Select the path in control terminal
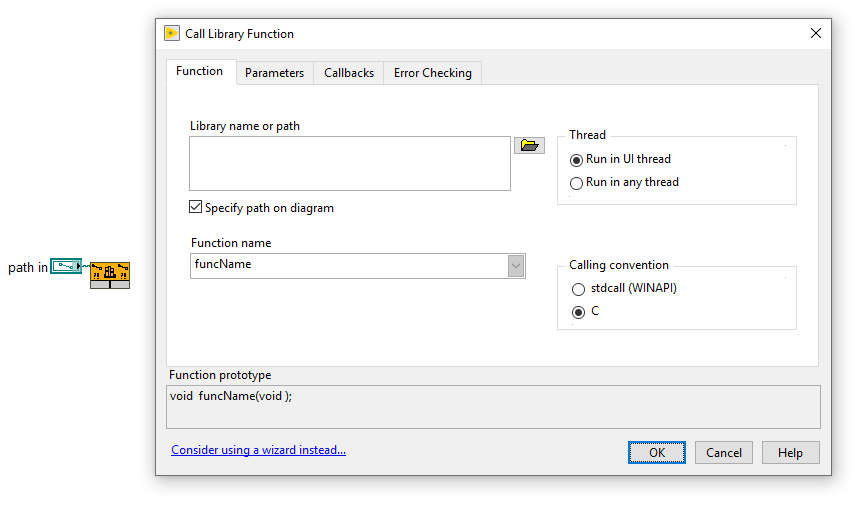 (x=66, y=266)
